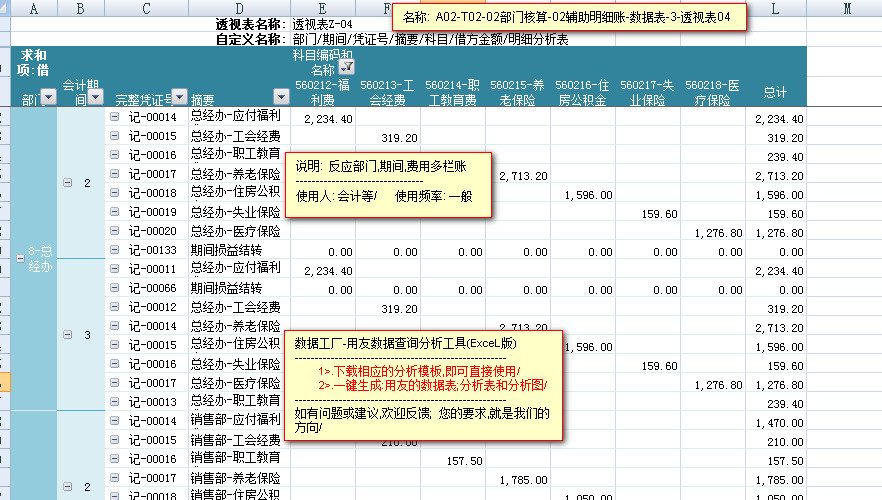Click the 总计 column header cell

tap(775, 92)
